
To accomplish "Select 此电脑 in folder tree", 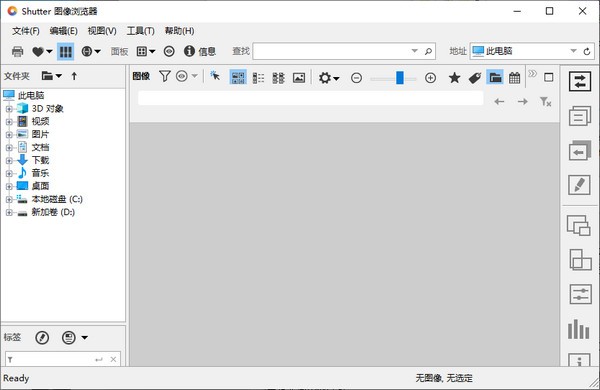I will pos(31,95).
